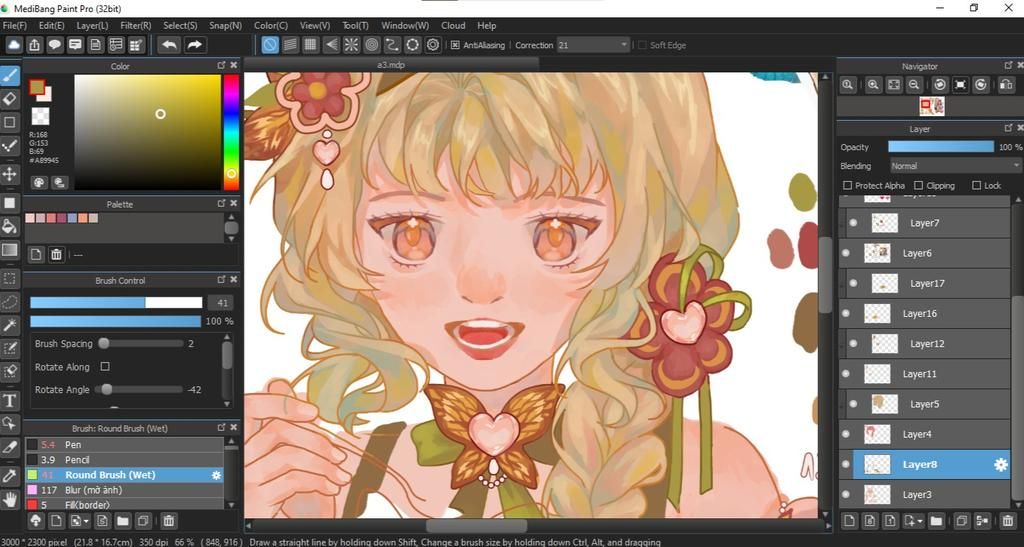Open the Window menu
Image resolution: width=1024 pixels, height=547 pixels.
tap(405, 25)
